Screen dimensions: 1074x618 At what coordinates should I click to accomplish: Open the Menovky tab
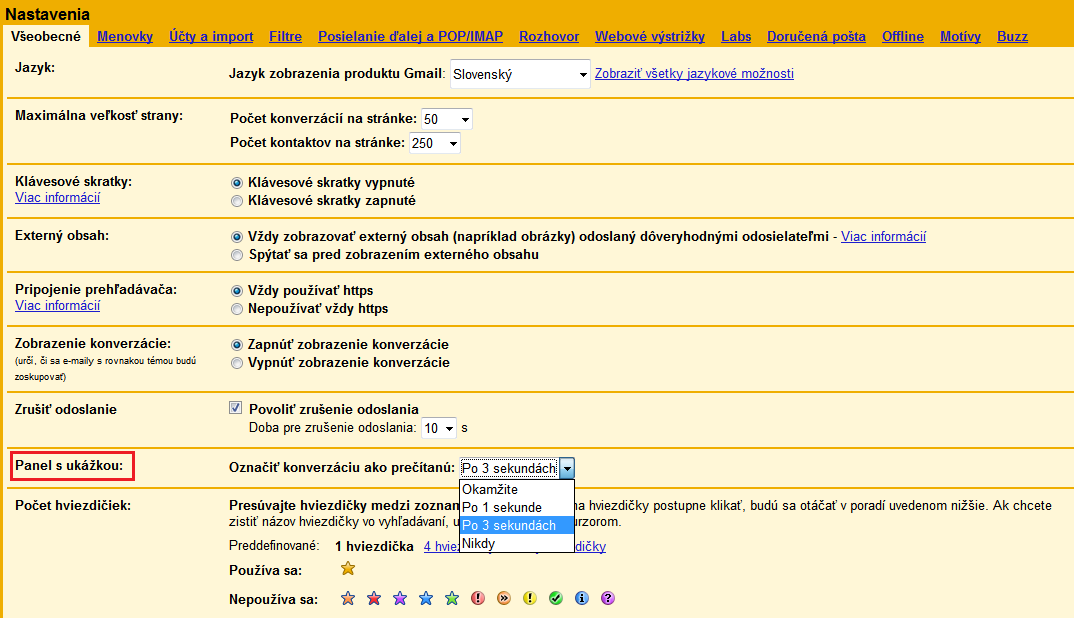tap(125, 36)
